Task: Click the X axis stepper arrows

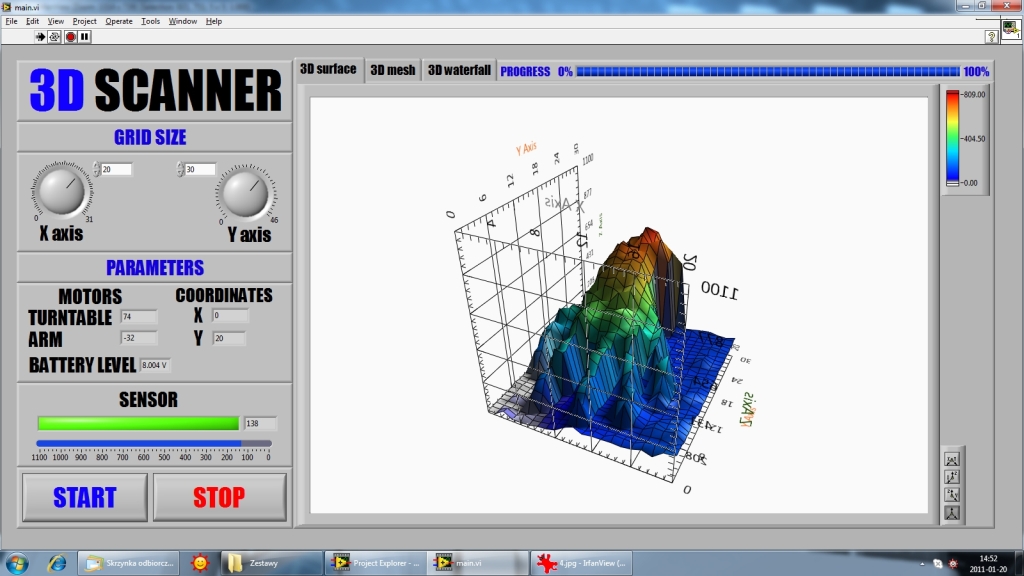Action: point(97,169)
